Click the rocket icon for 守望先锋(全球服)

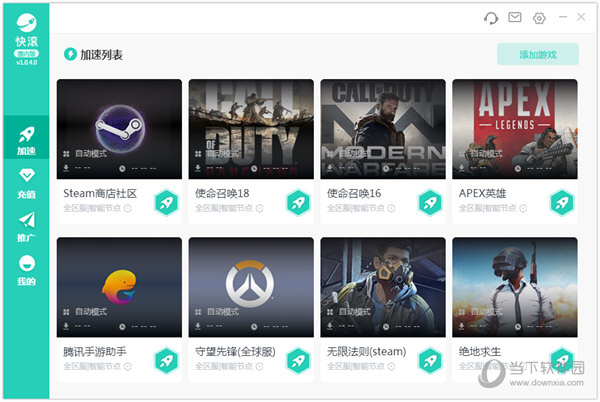tap(298, 360)
